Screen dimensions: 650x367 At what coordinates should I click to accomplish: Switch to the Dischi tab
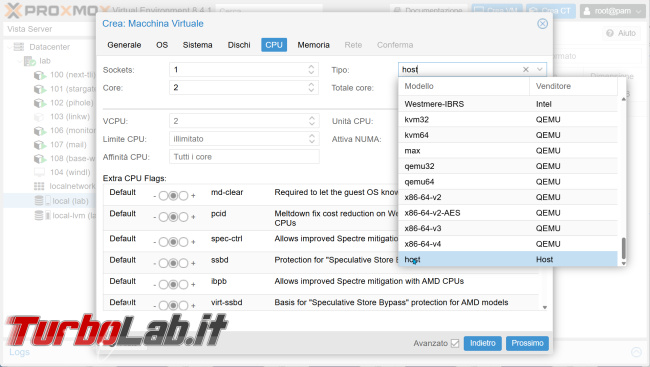click(x=239, y=45)
